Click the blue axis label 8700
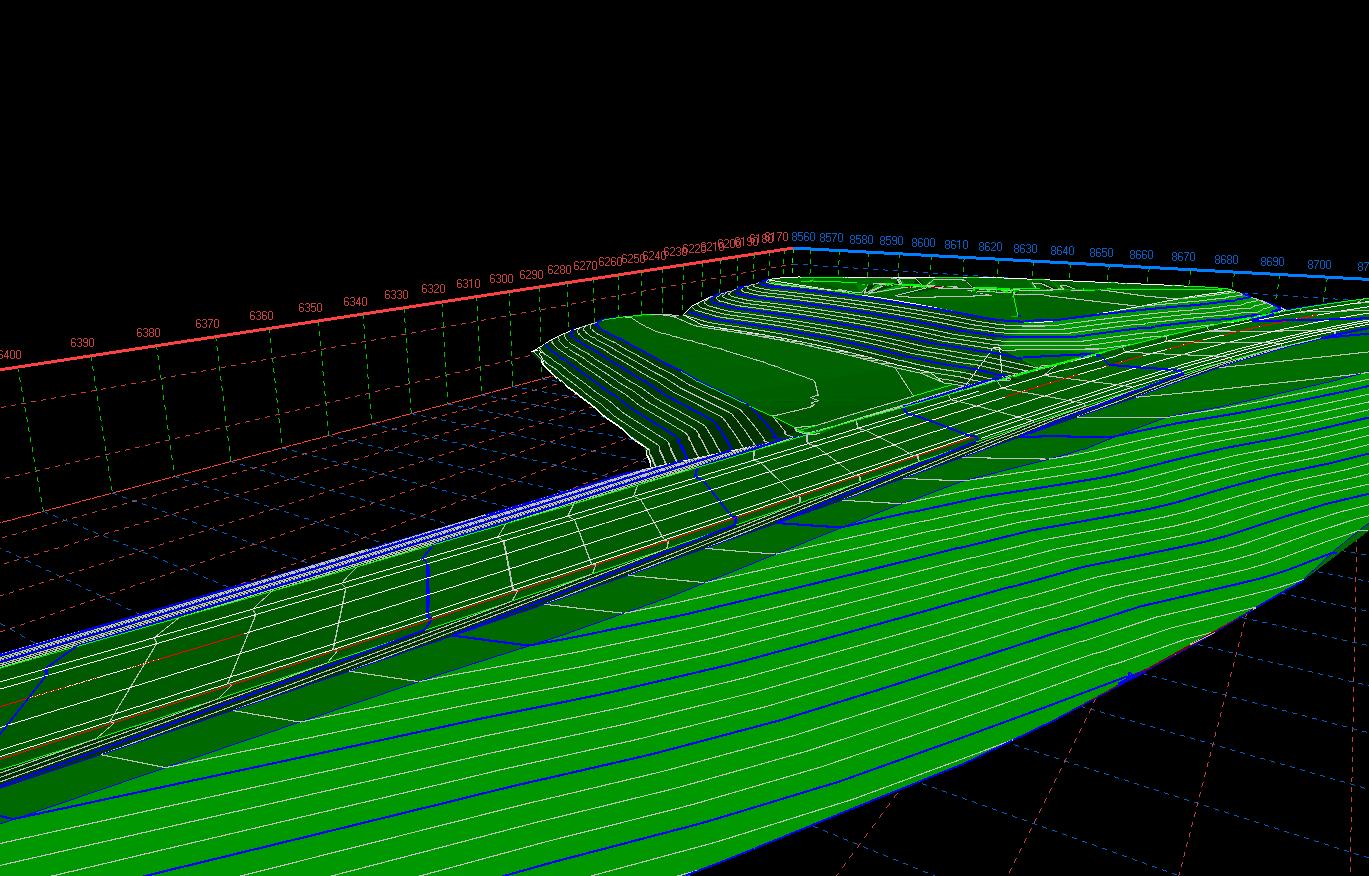The image size is (1369, 876). click(x=1319, y=265)
